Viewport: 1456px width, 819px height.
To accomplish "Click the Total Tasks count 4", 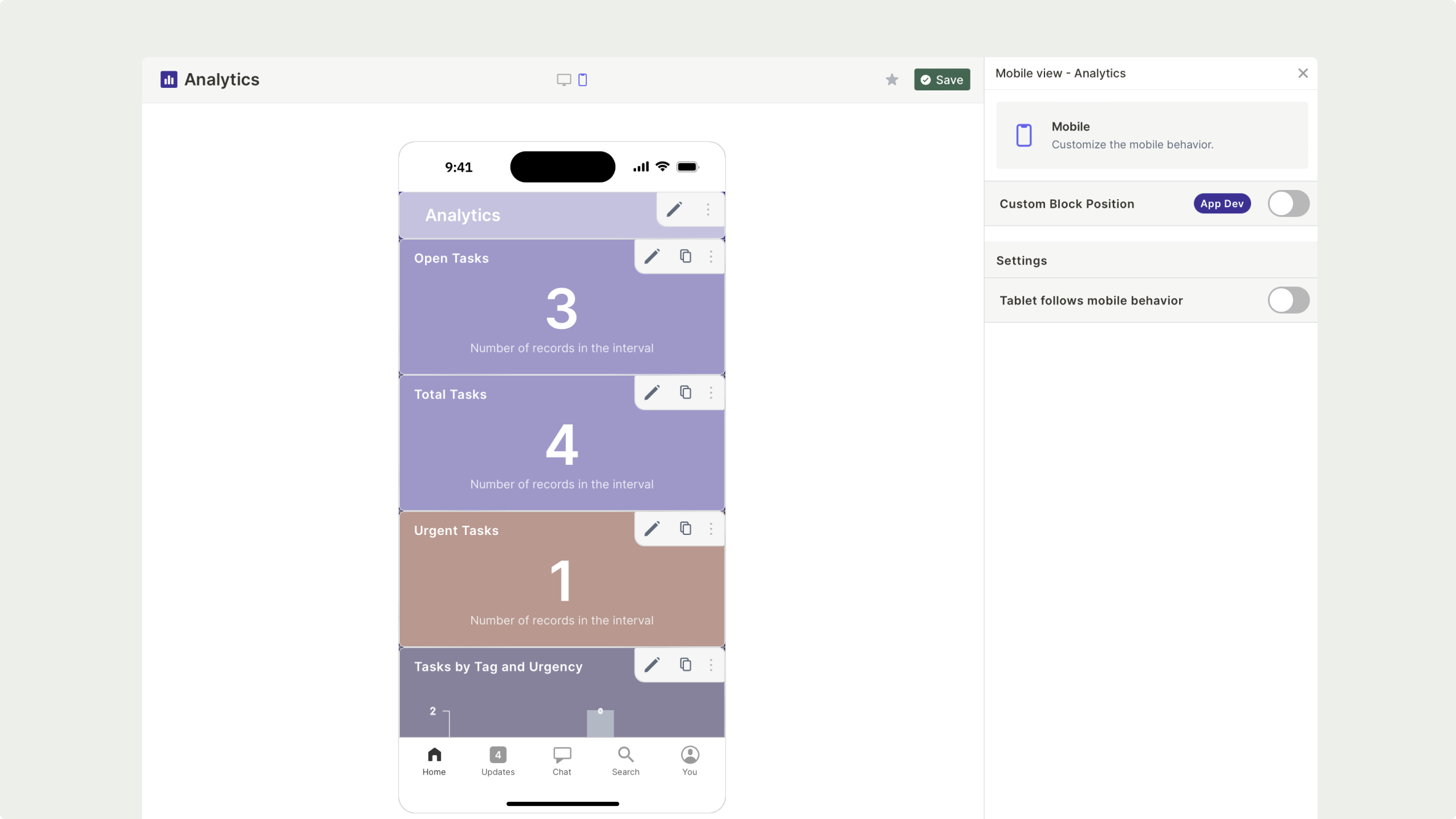I will click(x=562, y=445).
